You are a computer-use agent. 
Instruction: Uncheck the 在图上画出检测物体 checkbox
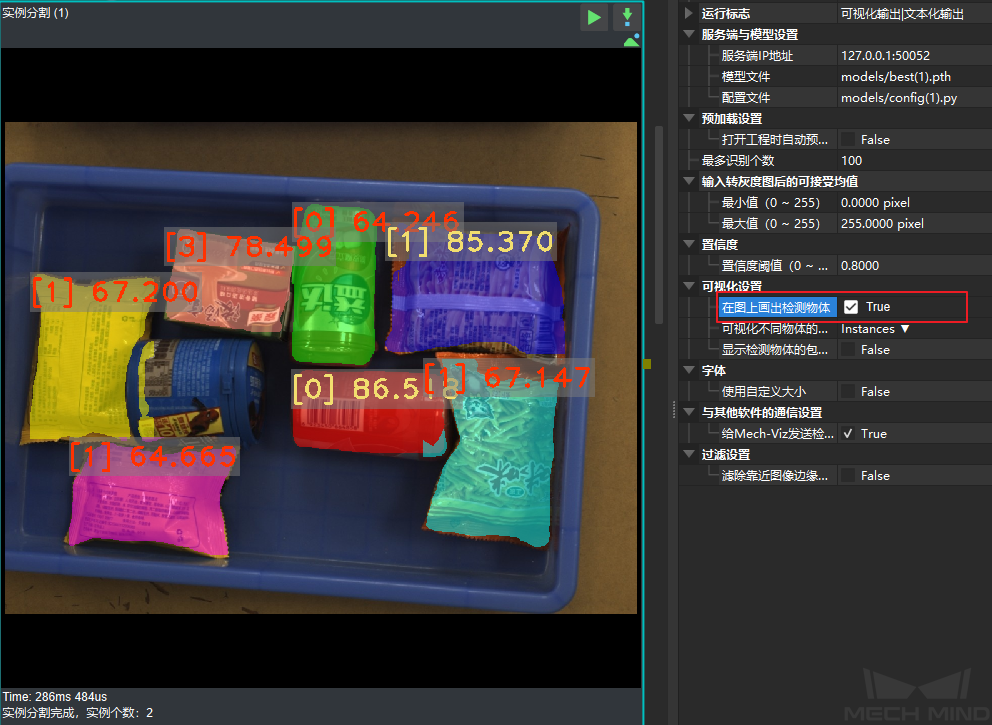click(851, 307)
